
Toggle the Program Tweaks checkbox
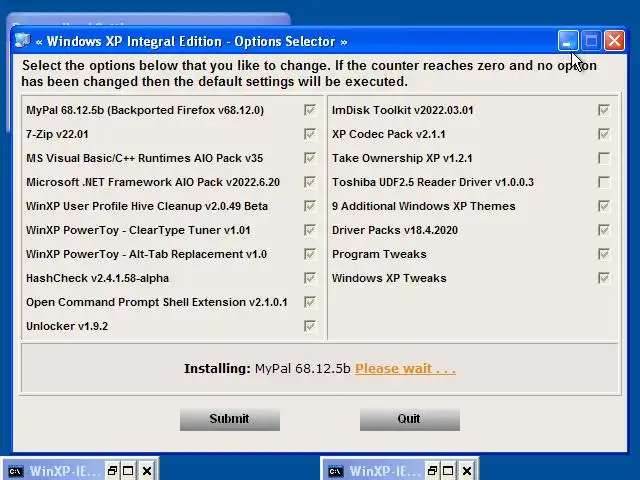604,254
